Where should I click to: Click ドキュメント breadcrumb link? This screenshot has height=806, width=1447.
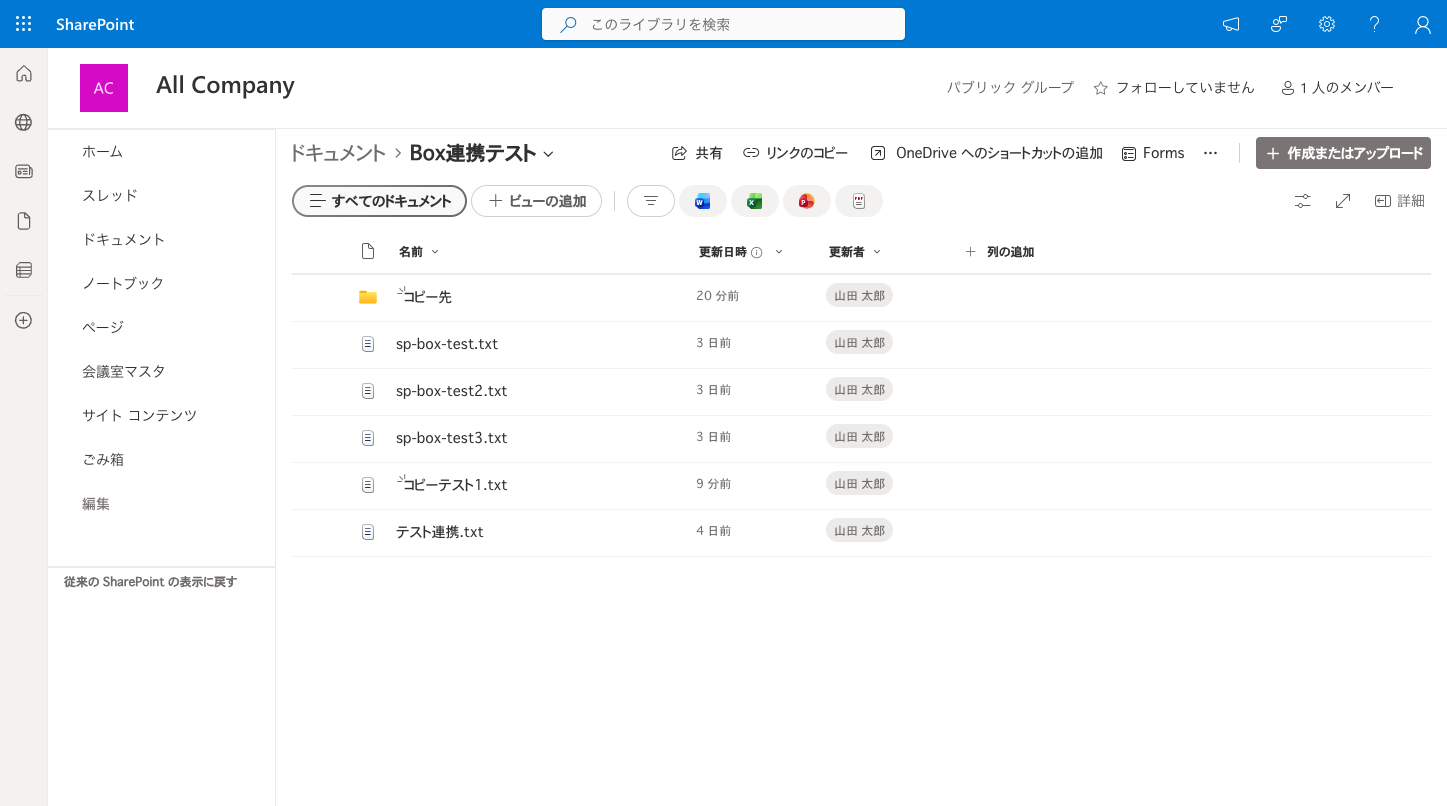point(337,153)
